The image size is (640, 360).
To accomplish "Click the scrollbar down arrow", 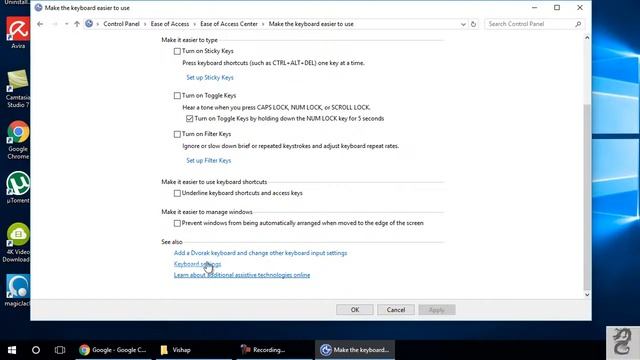I will coord(587,295).
